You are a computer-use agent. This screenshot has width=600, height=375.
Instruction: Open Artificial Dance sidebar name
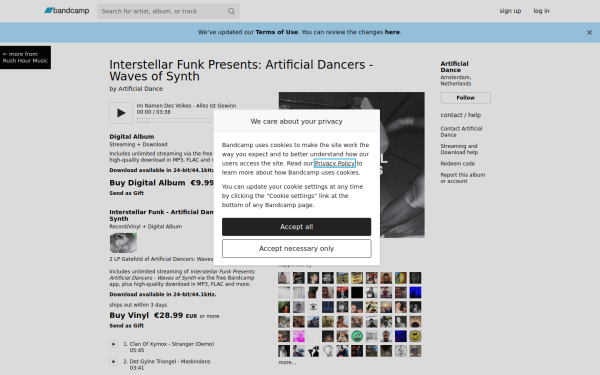(455, 67)
